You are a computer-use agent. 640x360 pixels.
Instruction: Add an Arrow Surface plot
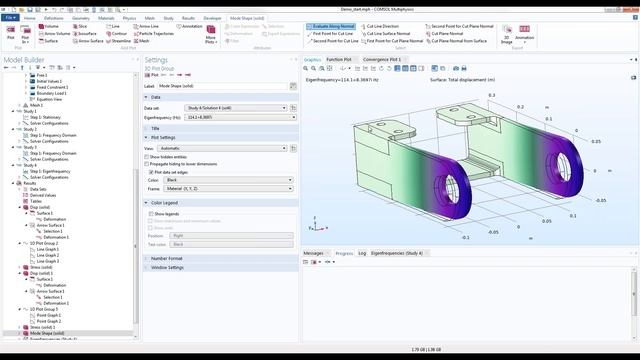(x=88, y=41)
